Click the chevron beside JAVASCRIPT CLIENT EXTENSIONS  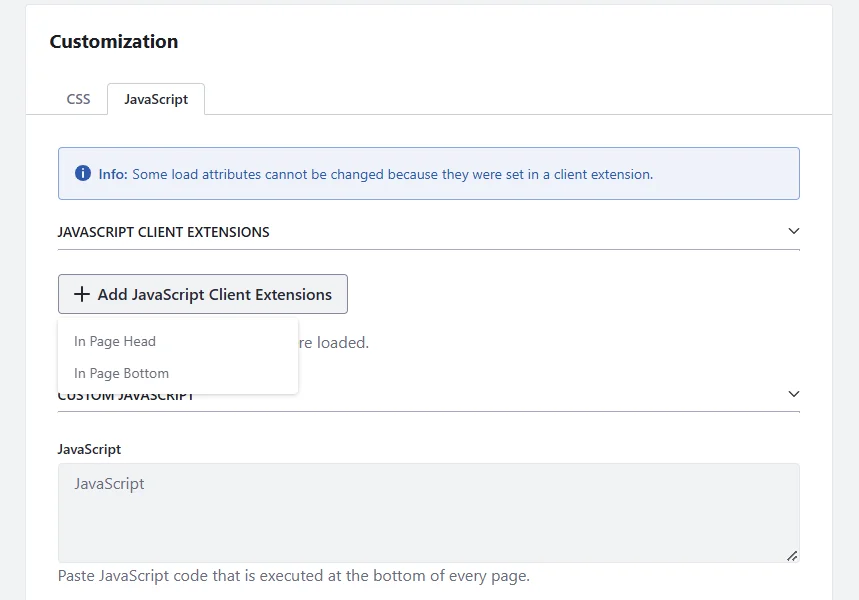pos(793,231)
